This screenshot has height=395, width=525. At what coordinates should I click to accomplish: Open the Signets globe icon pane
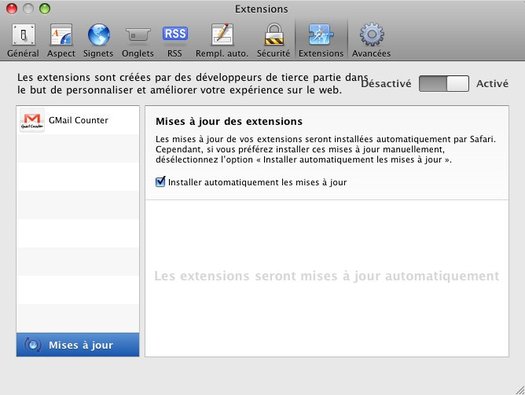click(x=98, y=41)
